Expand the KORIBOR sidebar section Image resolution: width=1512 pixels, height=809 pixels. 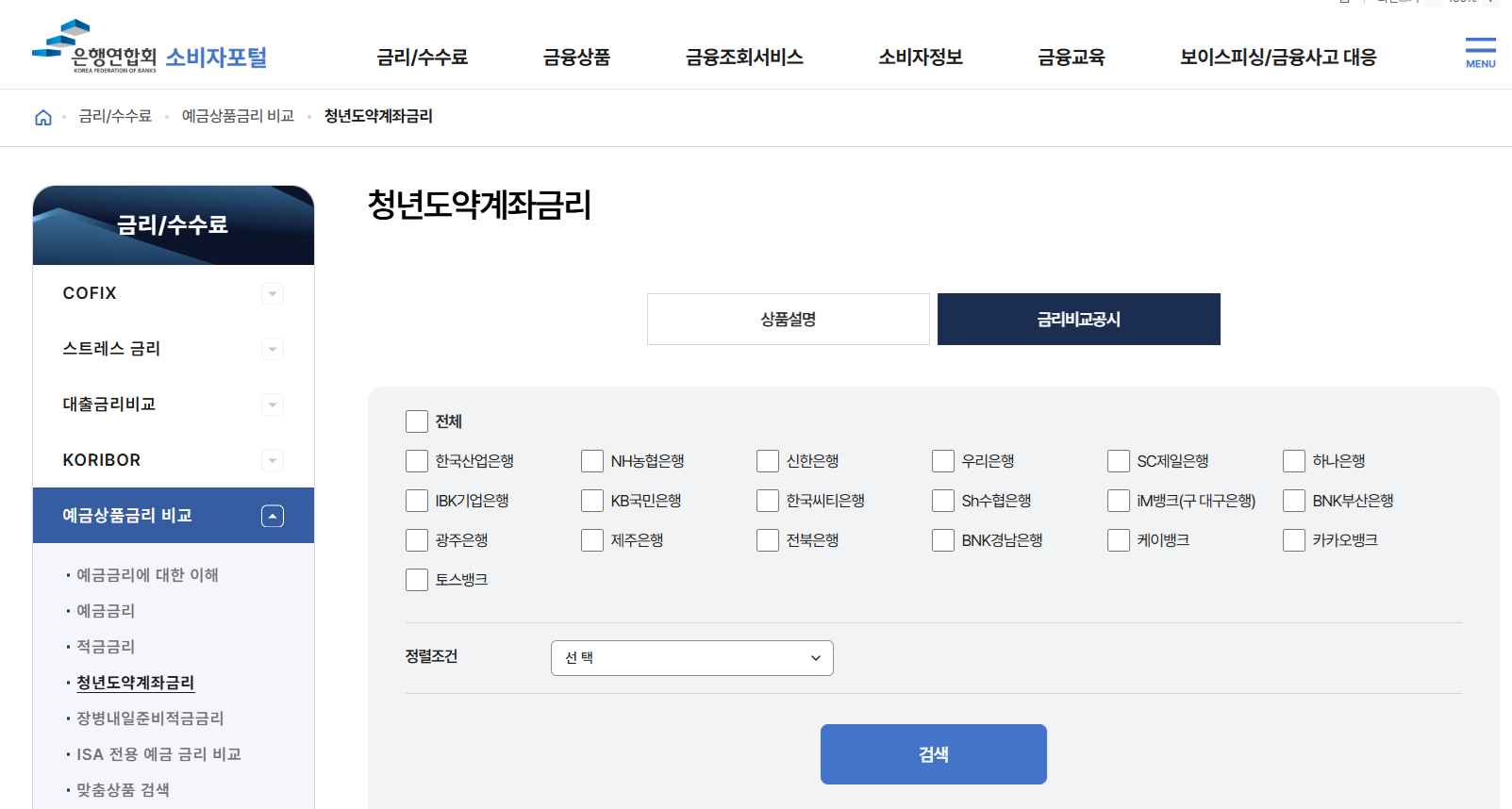click(x=273, y=460)
